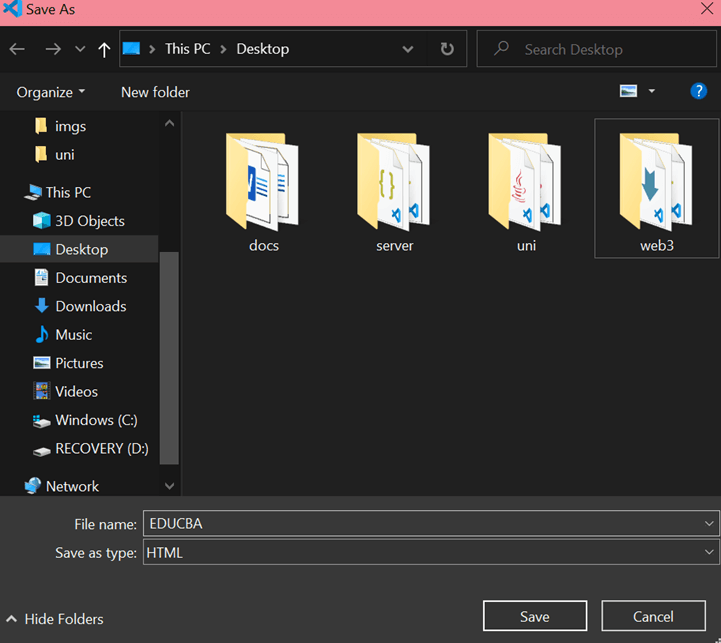721x643 pixels.
Task: Click the search magnifier icon
Action: (501, 48)
